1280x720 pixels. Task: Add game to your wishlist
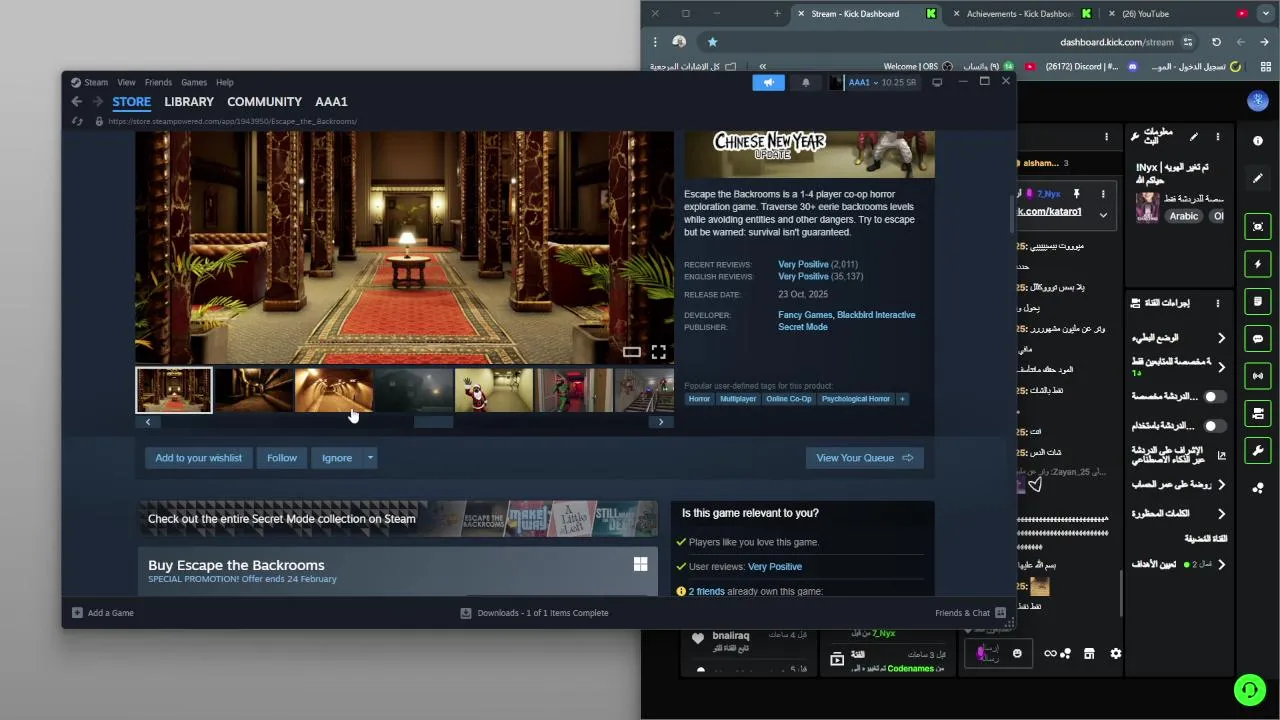198,458
